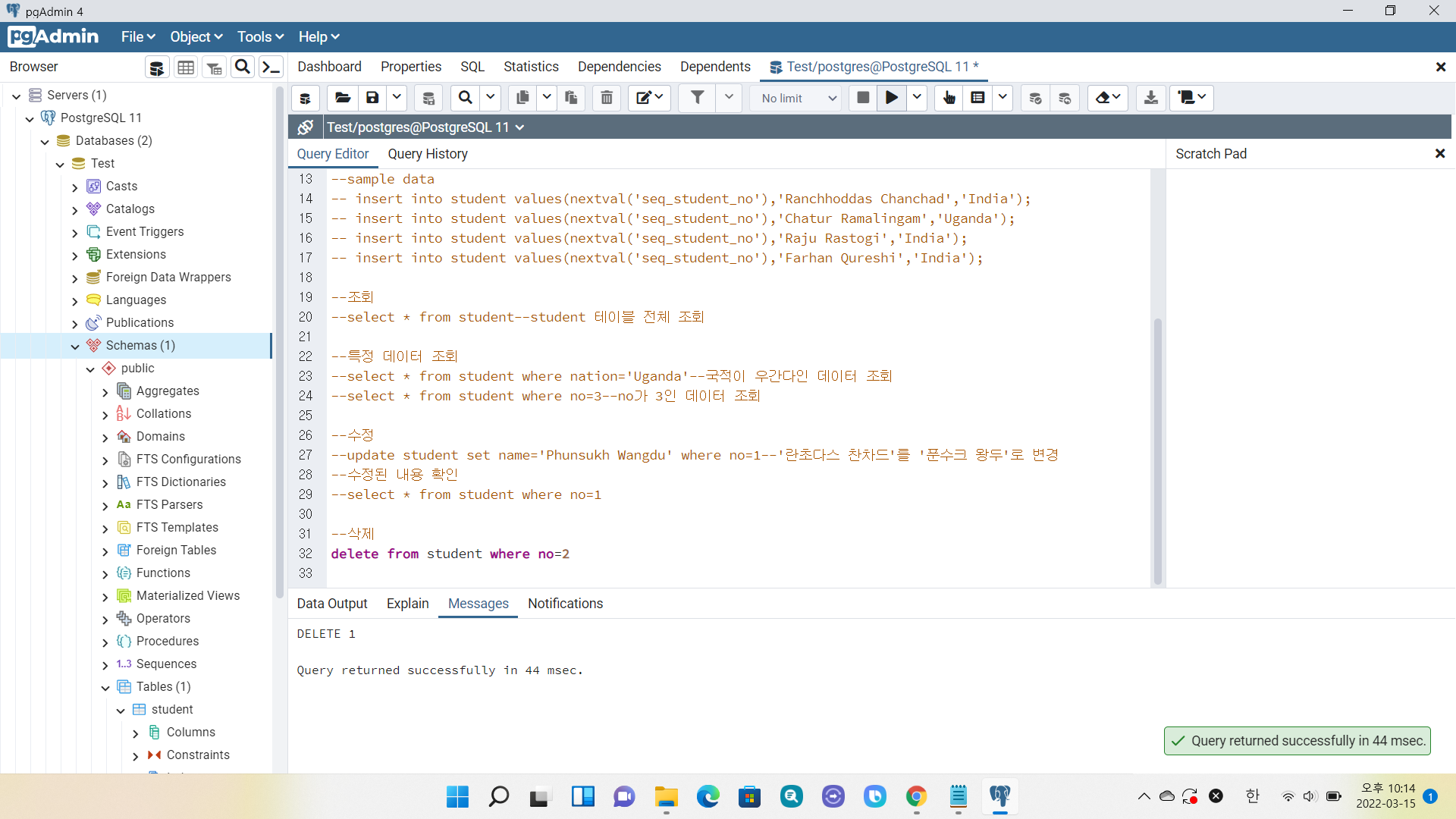Open the execute options dropdown arrow

(x=917, y=98)
